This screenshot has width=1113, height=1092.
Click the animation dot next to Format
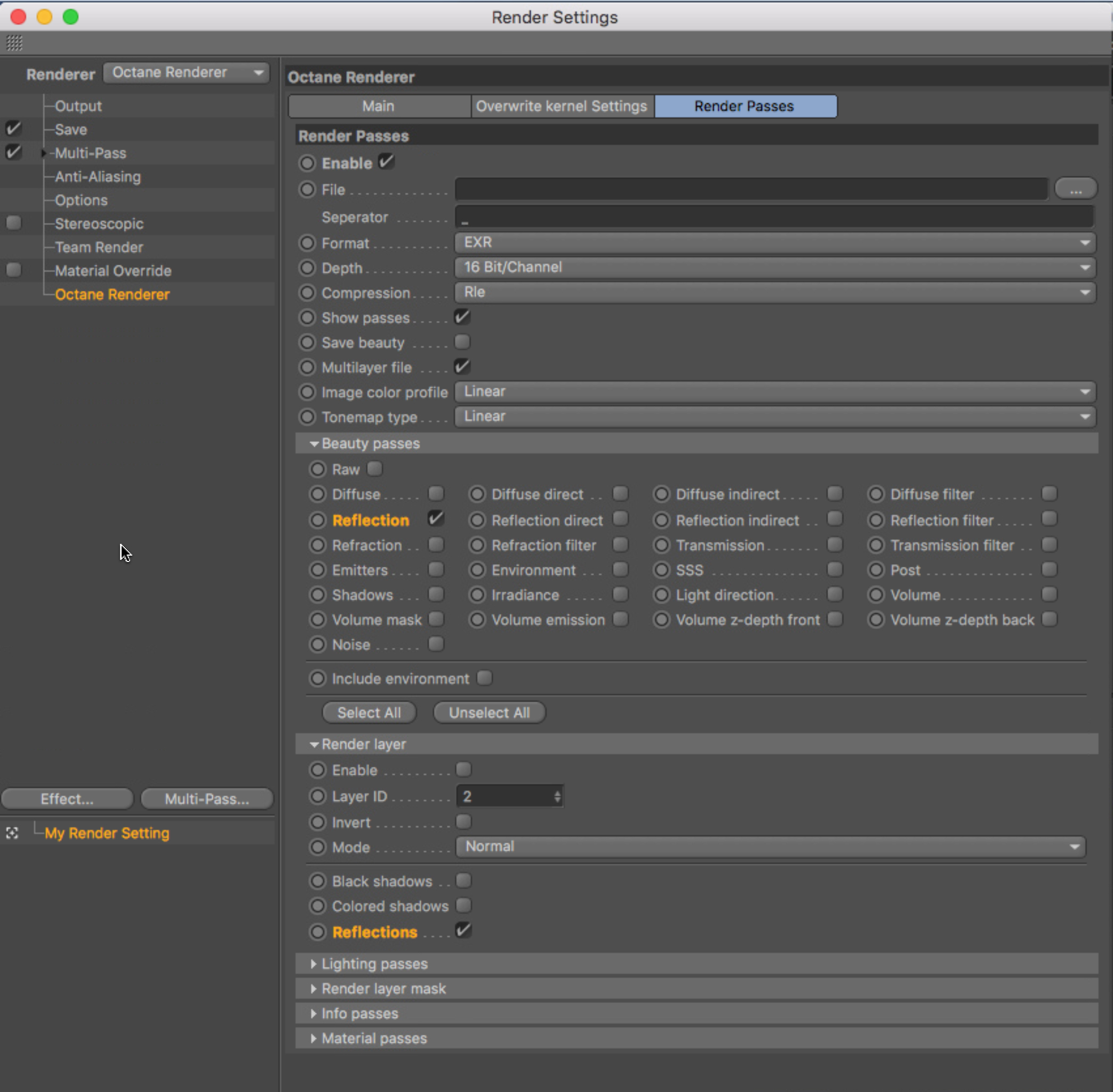[x=308, y=243]
